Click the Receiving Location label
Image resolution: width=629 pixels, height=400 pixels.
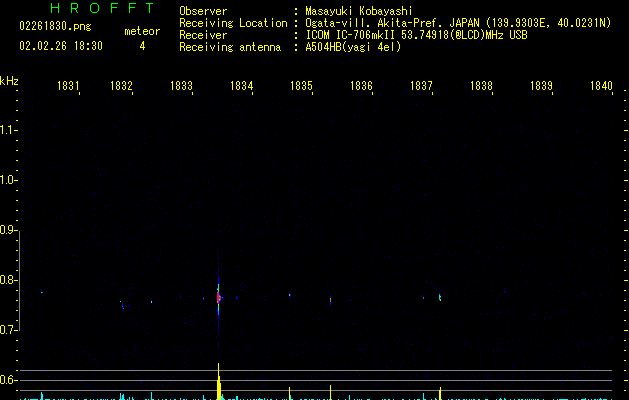(x=233, y=23)
